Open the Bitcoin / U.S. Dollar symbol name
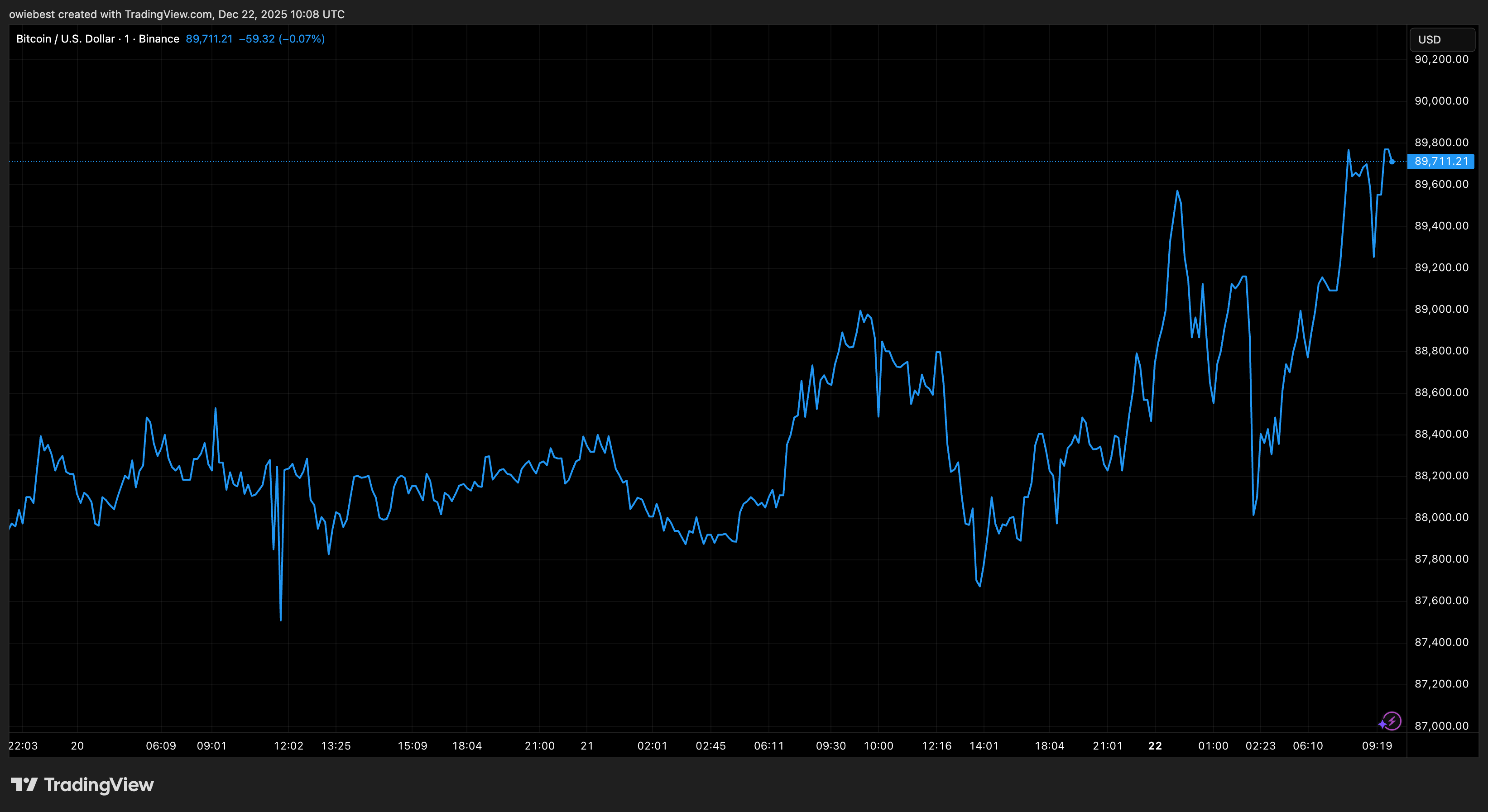 [x=65, y=38]
